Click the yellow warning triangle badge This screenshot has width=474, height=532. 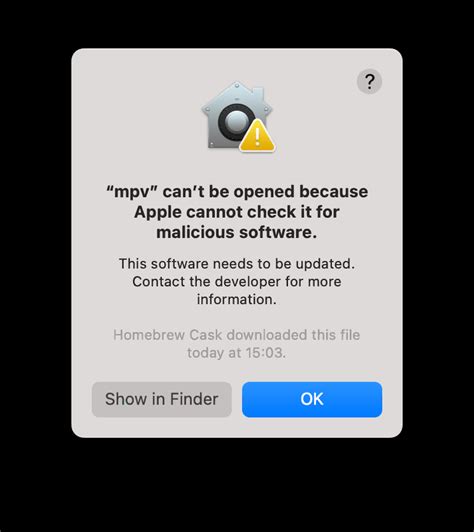coord(258,135)
